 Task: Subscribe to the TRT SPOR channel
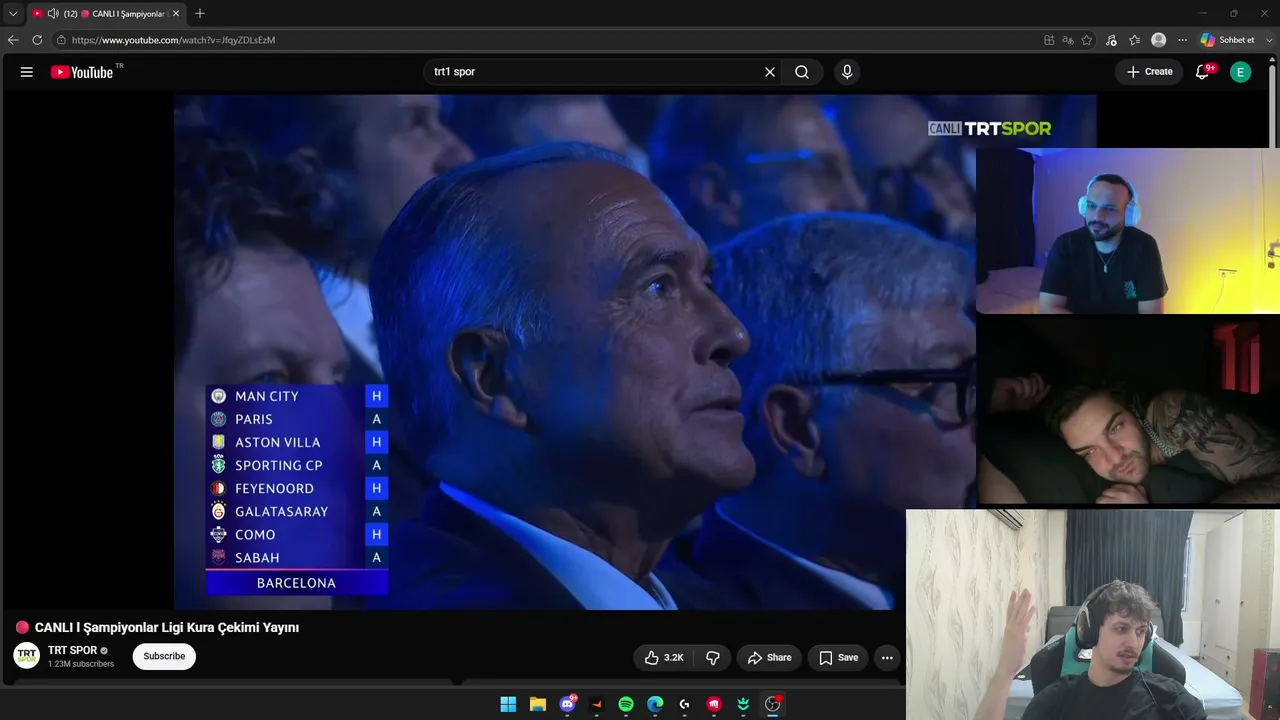tap(164, 656)
